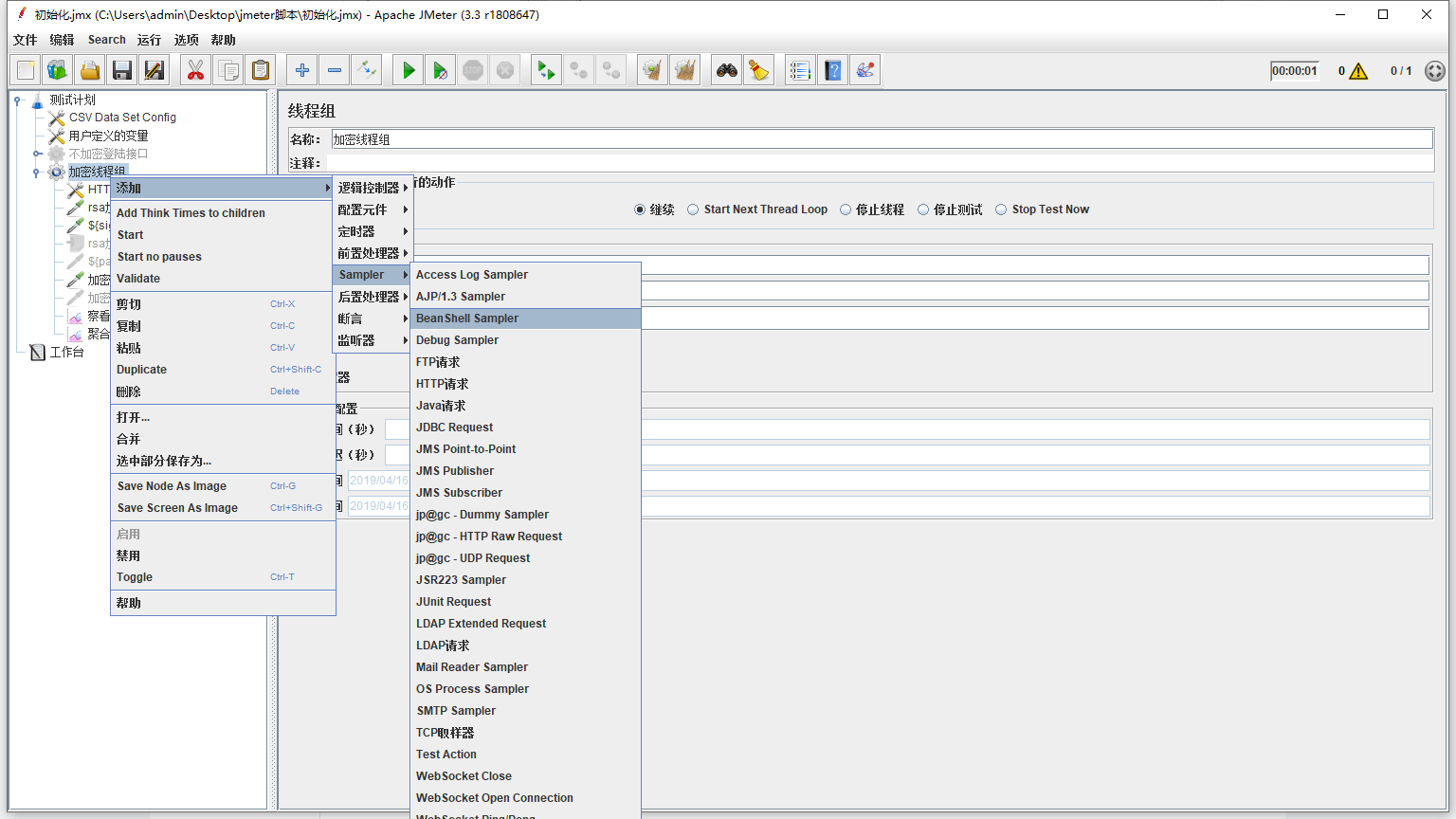Cut selection using the scissors toolbar icon
Image resolution: width=1456 pixels, height=819 pixels.
tap(194, 69)
